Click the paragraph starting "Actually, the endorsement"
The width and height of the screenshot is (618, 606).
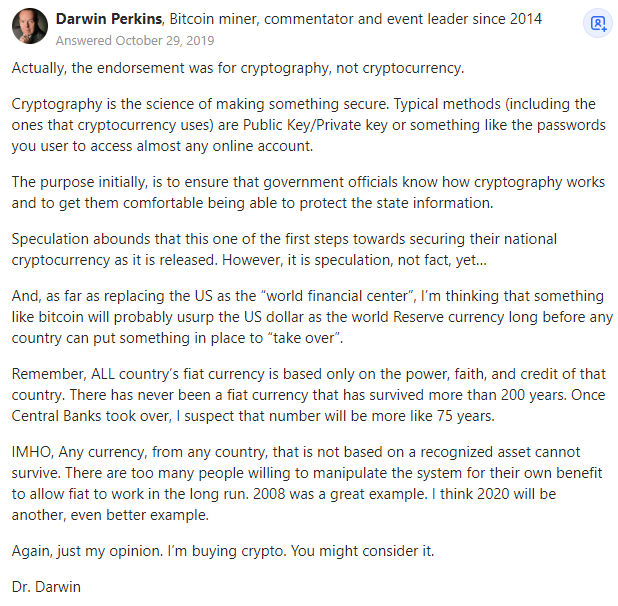[x=238, y=68]
